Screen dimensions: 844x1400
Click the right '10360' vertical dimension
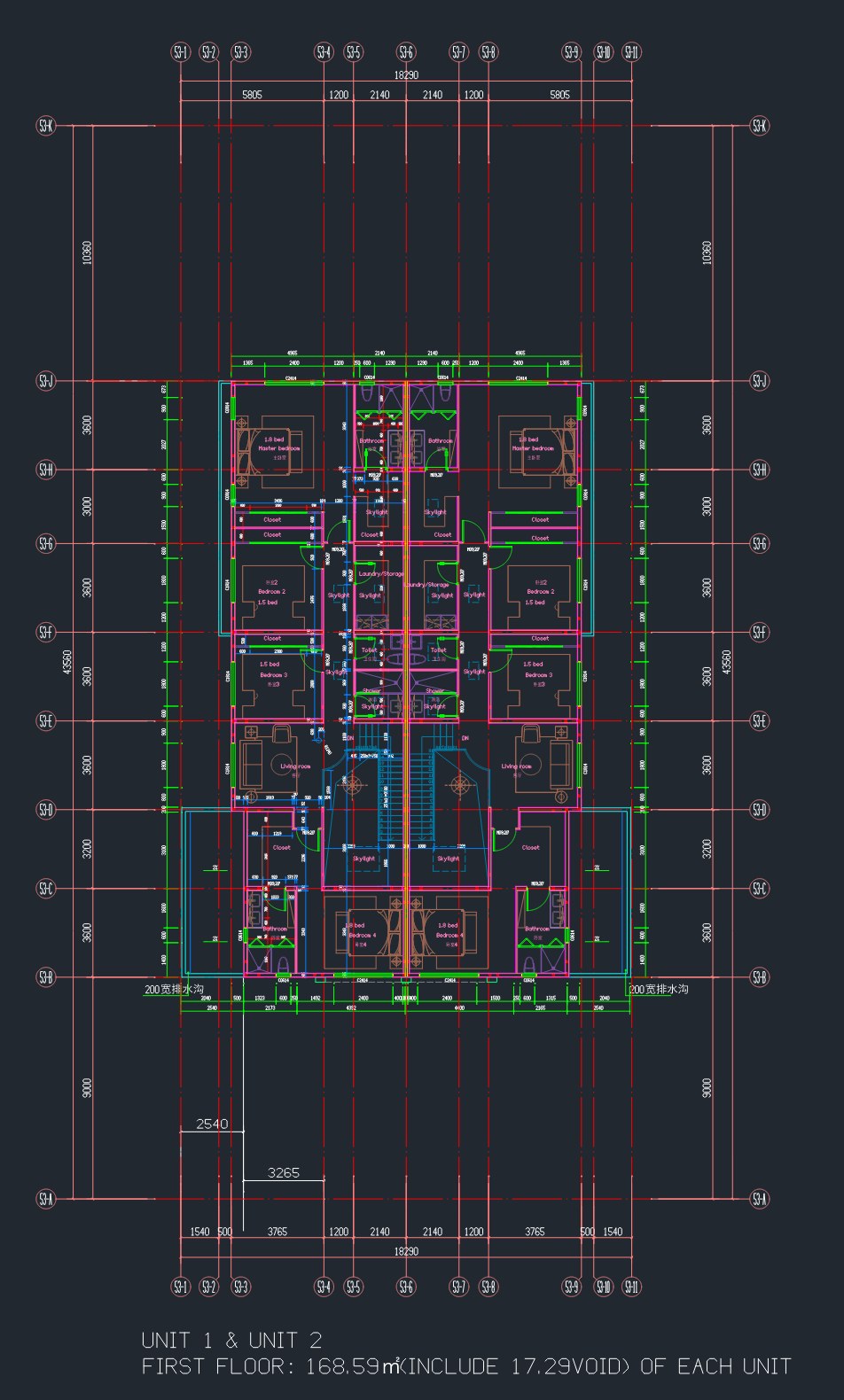coord(707,253)
